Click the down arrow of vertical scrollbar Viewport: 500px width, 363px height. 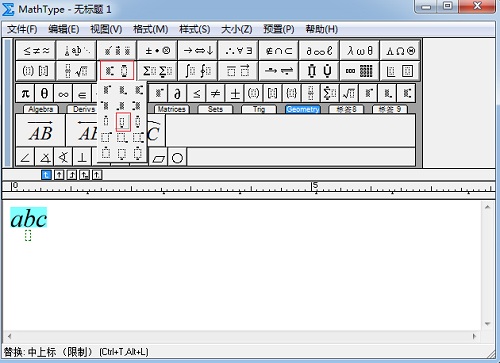coord(487,324)
